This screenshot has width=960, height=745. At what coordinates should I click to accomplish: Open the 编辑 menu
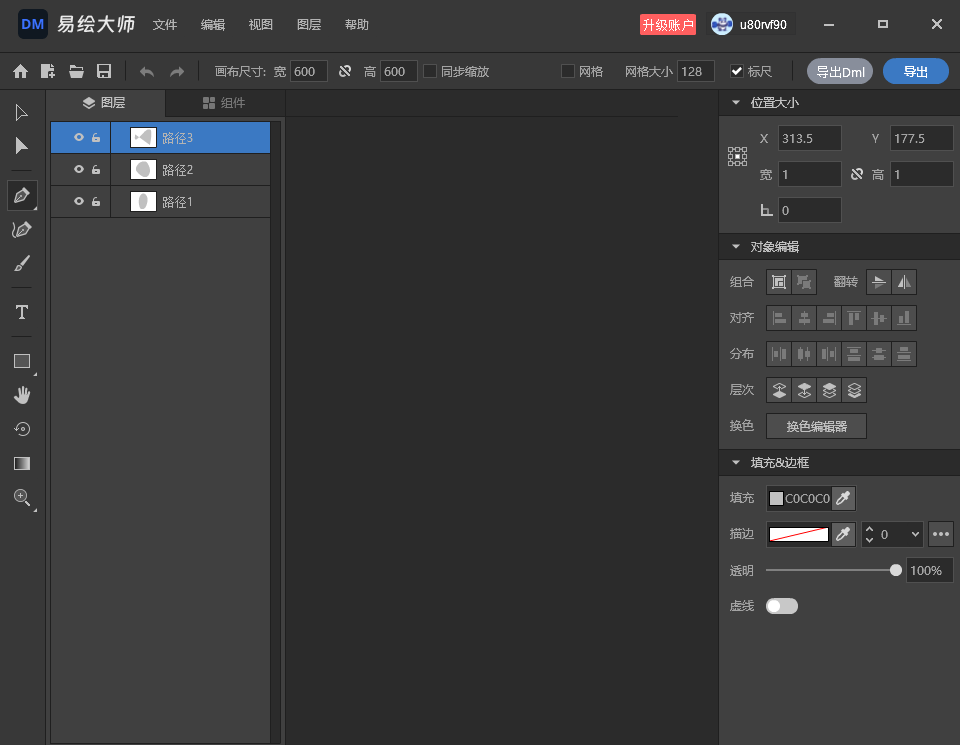coord(212,24)
